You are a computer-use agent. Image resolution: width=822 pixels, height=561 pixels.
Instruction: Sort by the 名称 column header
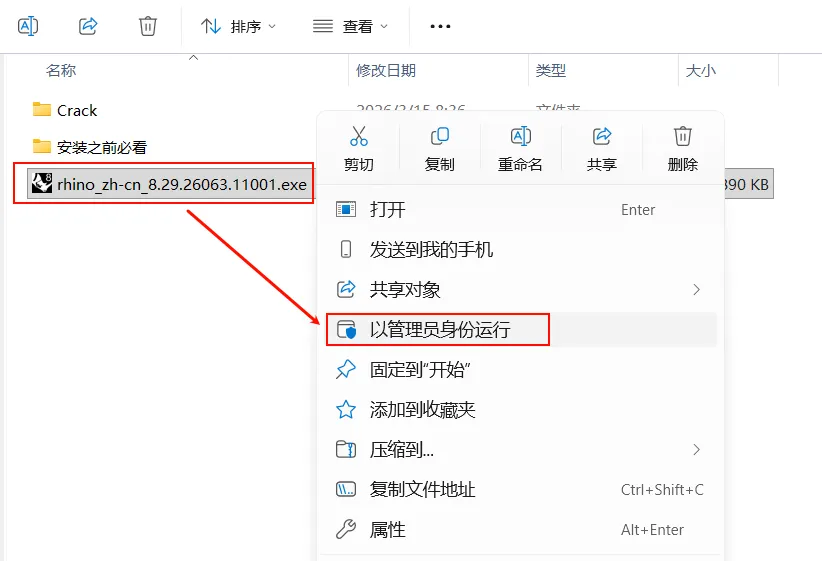(x=61, y=70)
